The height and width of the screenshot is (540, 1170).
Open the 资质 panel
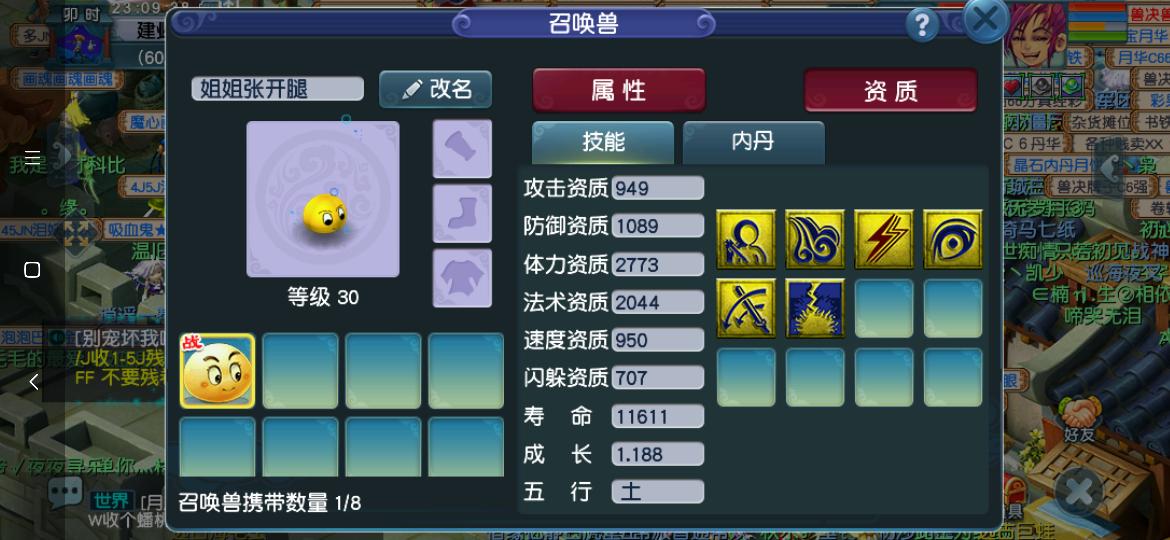pos(890,90)
